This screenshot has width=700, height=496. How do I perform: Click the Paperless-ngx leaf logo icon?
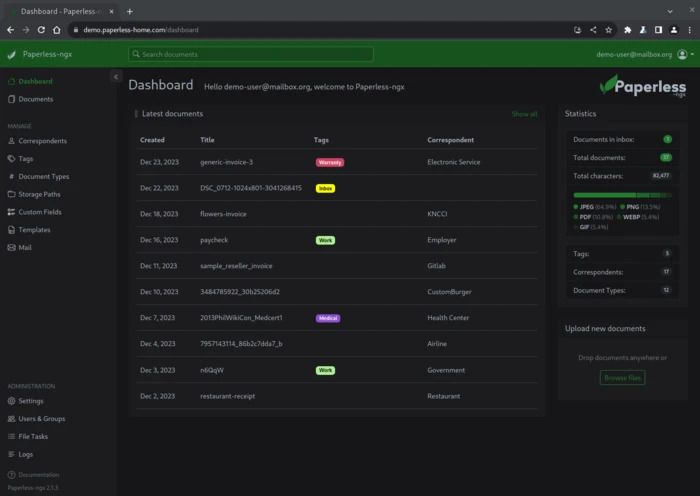12,54
